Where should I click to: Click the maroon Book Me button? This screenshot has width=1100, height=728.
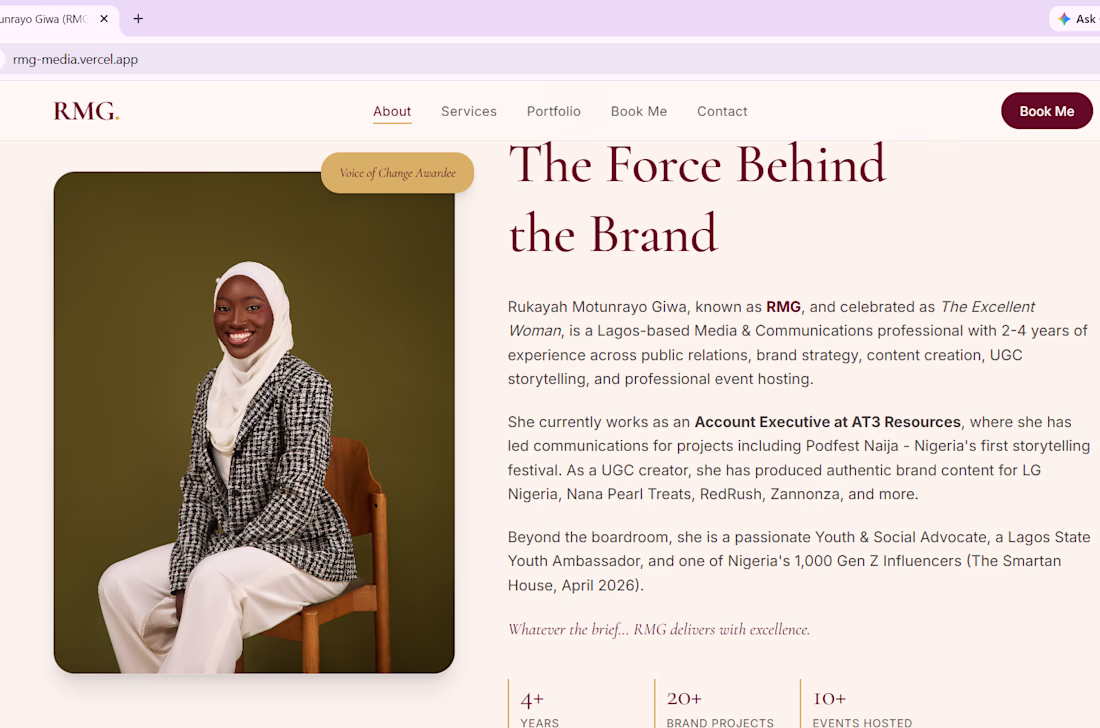(x=1047, y=111)
